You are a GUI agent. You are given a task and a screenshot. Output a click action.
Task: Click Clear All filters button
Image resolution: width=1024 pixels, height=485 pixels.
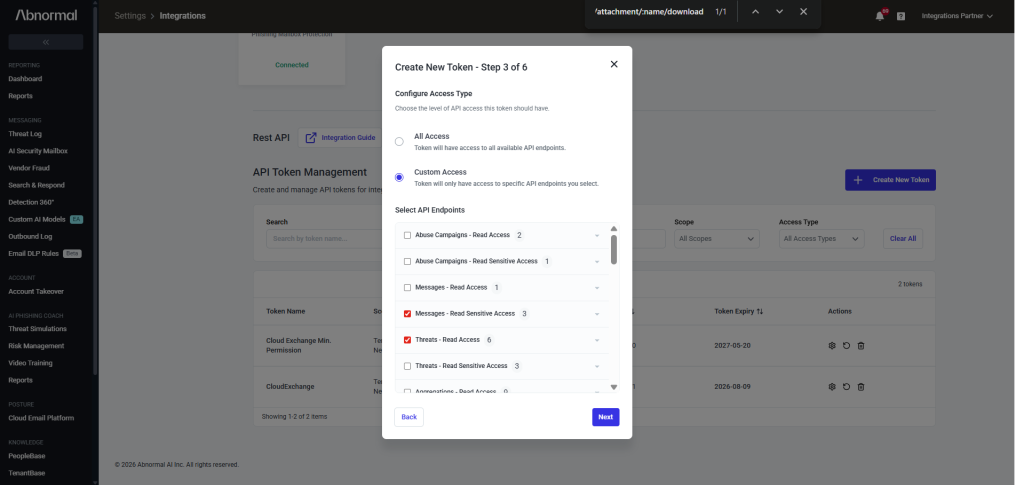[x=903, y=239]
